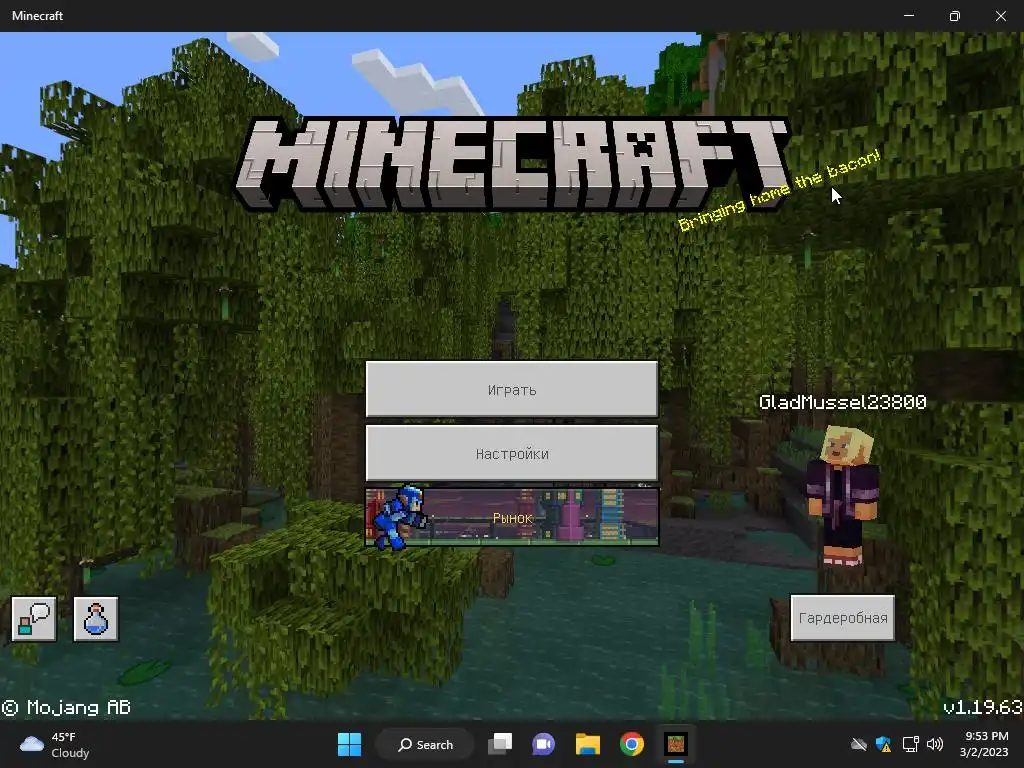Click the network tray icon
The width and height of the screenshot is (1024, 768).
(910, 744)
